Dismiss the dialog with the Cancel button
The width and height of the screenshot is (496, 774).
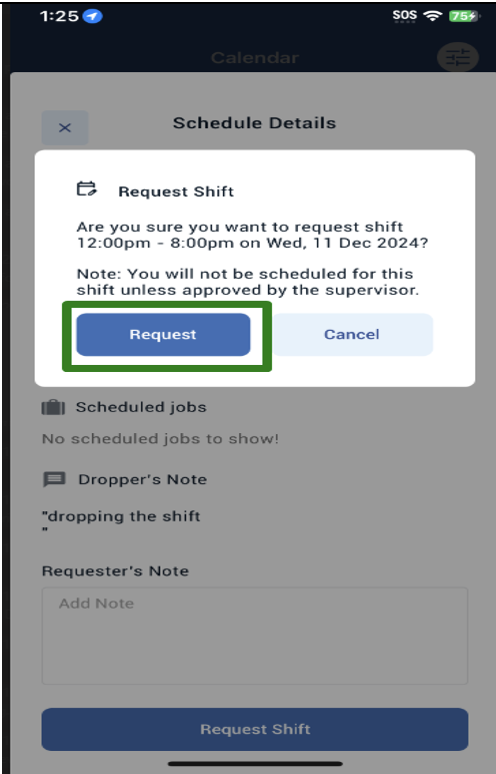pyautogui.click(x=352, y=335)
